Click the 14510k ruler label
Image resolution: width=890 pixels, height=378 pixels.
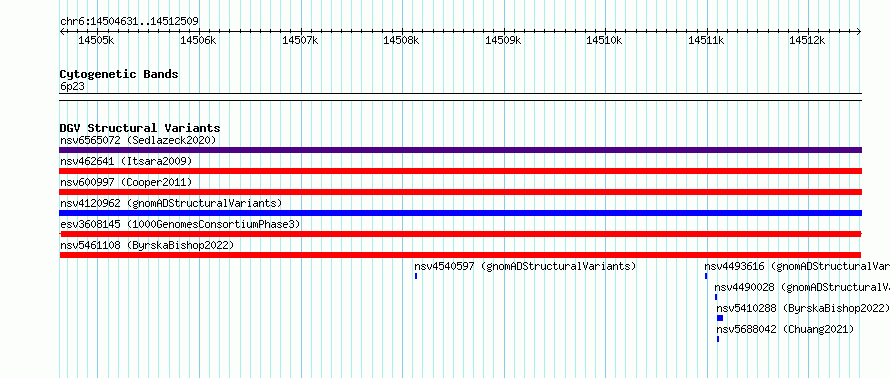(x=604, y=40)
